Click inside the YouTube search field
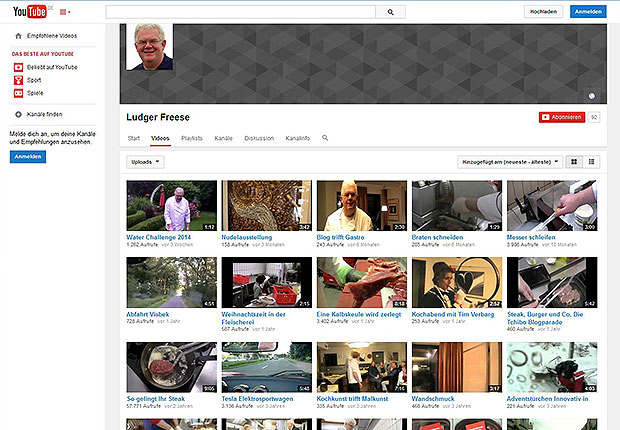This screenshot has height=430, width=620. click(x=240, y=12)
